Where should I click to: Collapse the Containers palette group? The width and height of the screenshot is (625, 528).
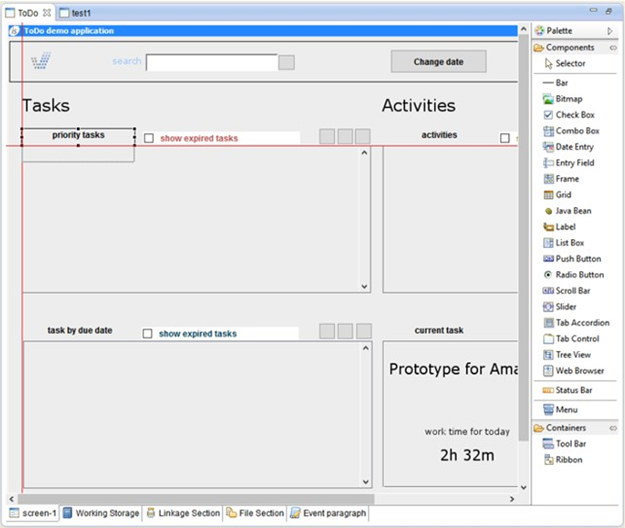click(x=613, y=428)
